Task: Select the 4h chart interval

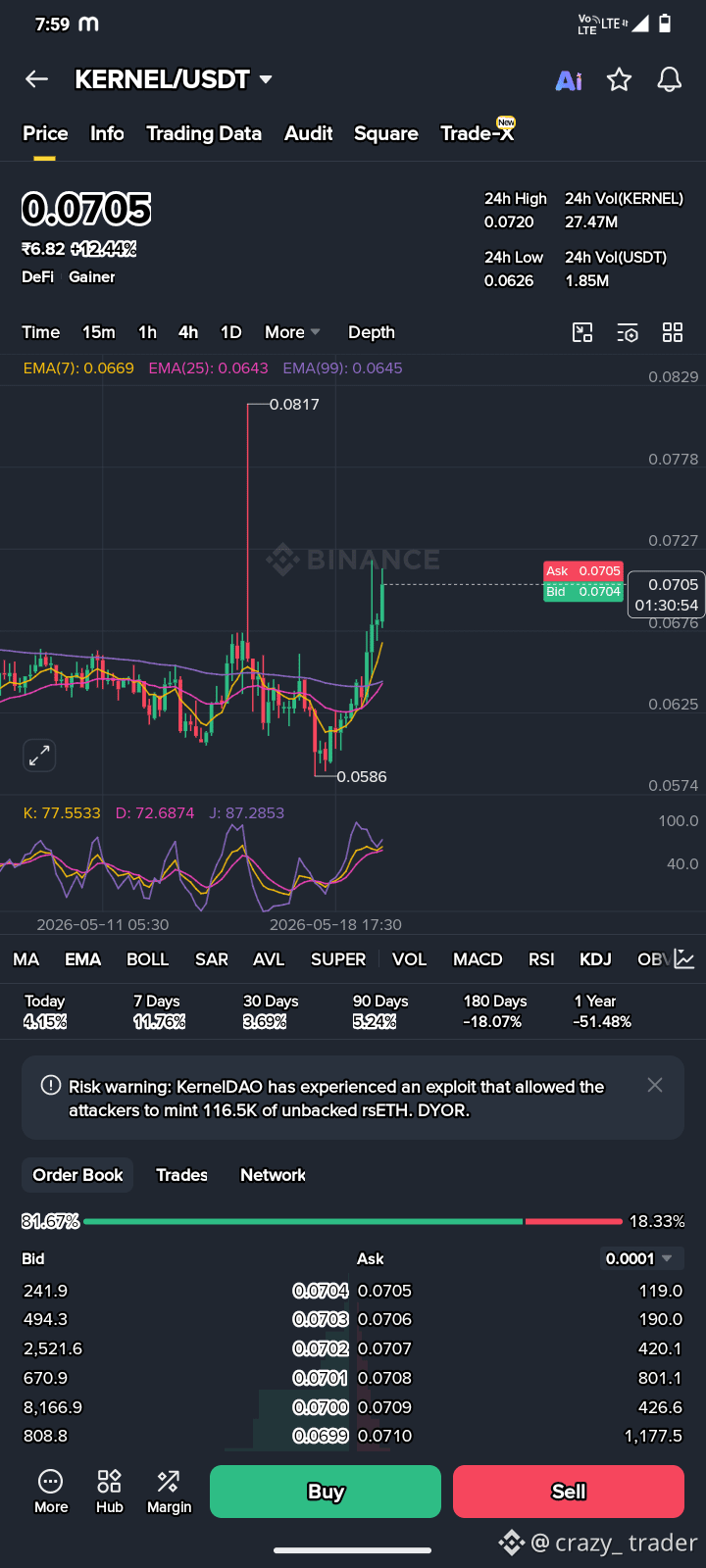Action: pyautogui.click(x=188, y=332)
